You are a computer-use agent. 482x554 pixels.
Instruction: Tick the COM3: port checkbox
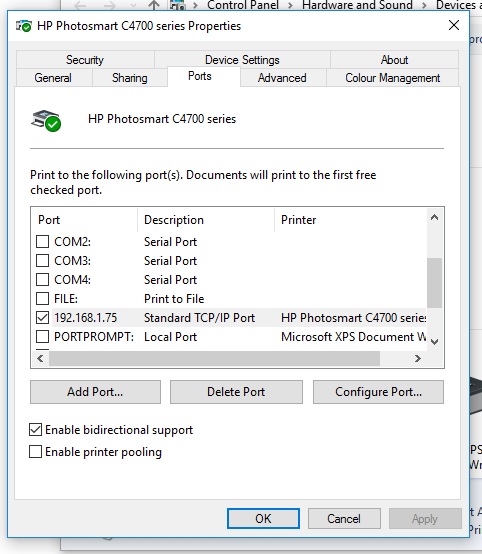tap(43, 261)
